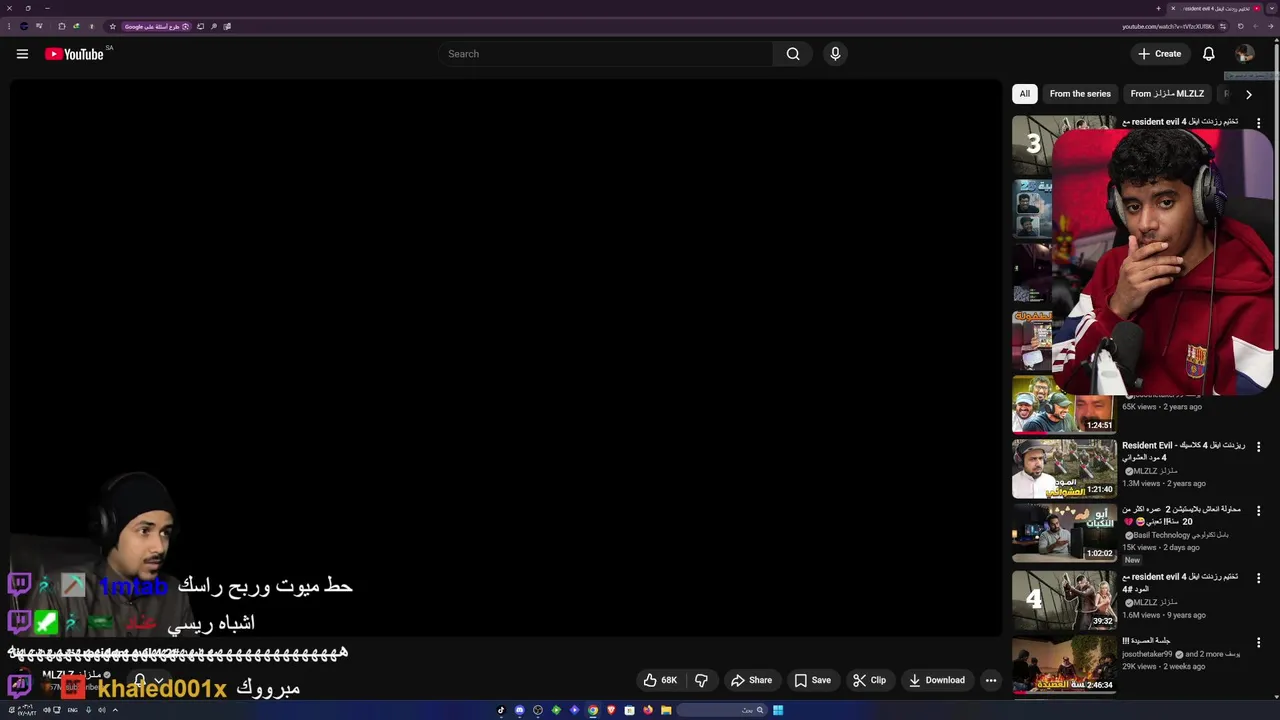Click the Windows taskbar search box
Viewport: 1280px width, 720px height.
(x=722, y=710)
